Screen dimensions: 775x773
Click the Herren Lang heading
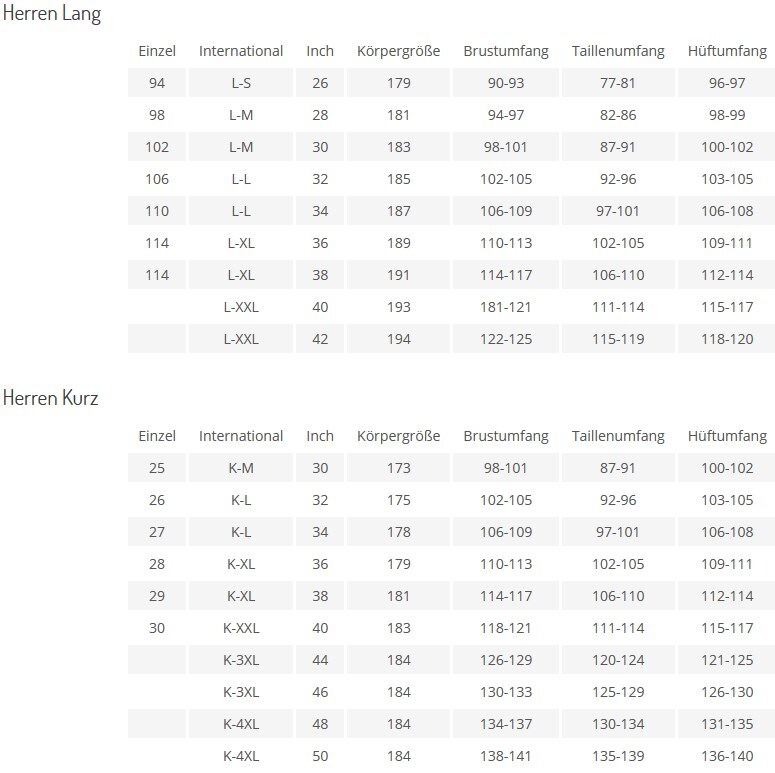coord(52,13)
